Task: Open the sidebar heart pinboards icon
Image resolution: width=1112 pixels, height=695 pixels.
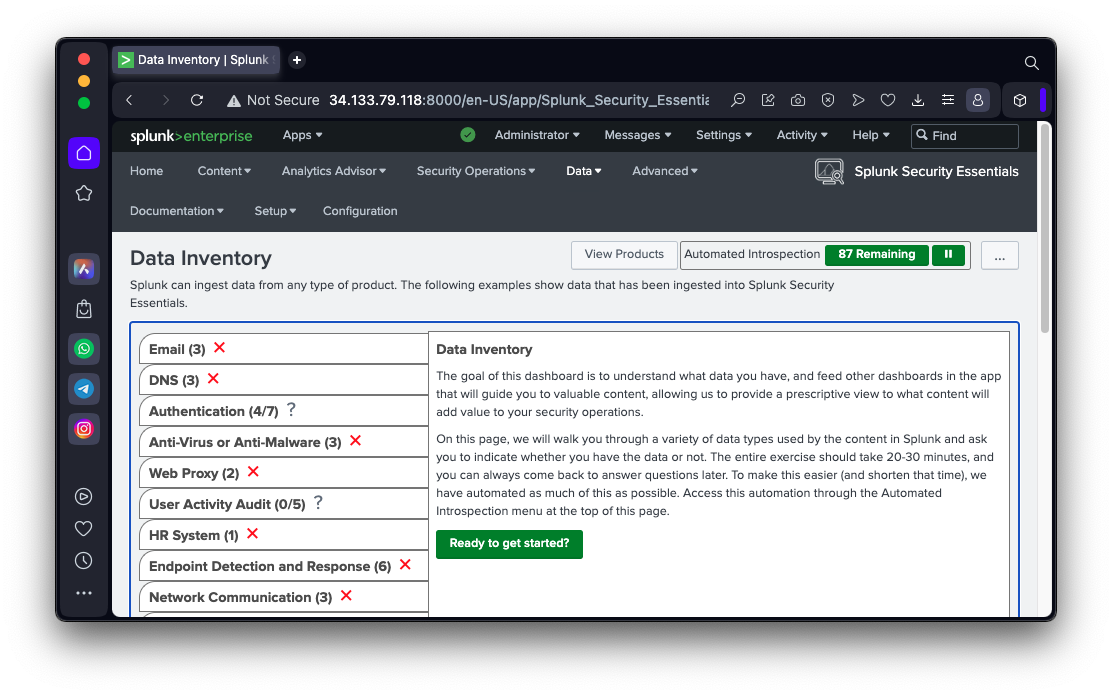Action: [x=84, y=528]
